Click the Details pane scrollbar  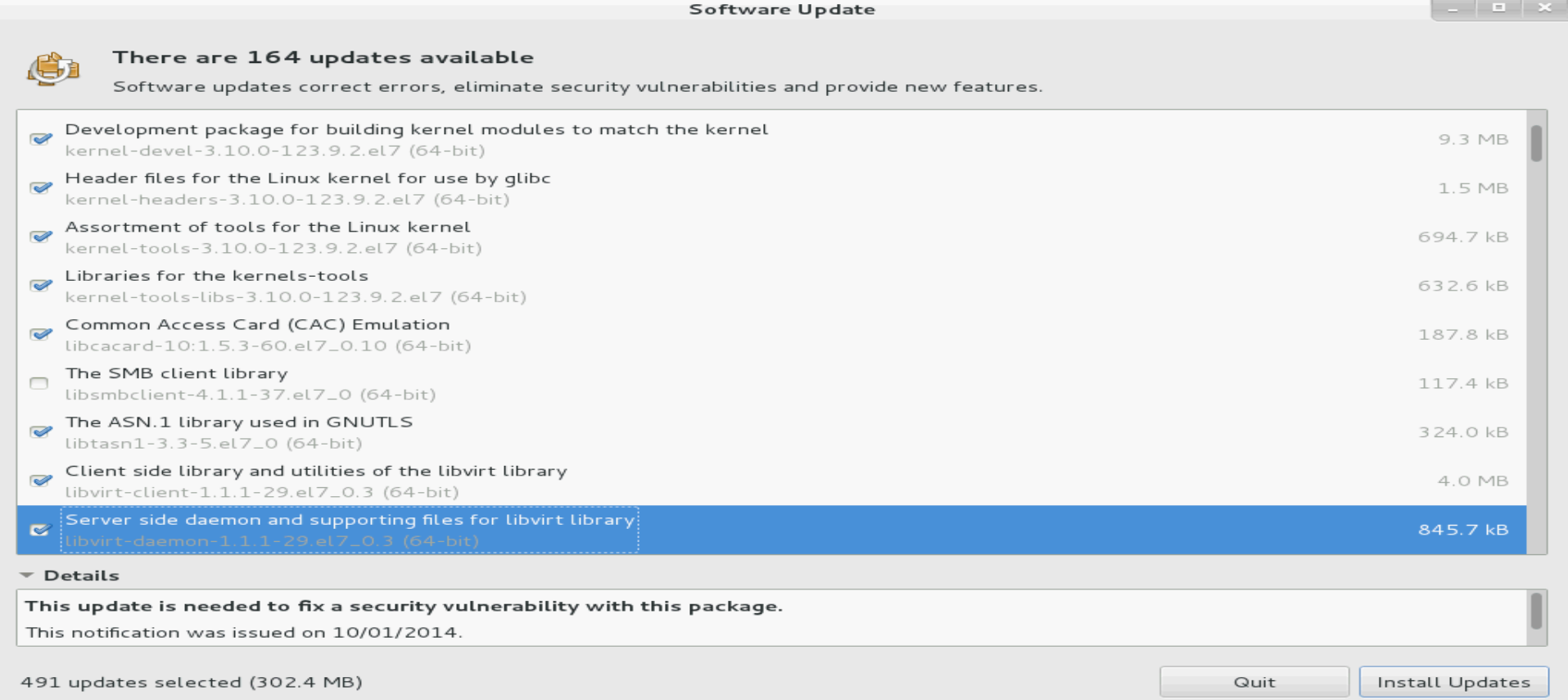[x=1536, y=612]
